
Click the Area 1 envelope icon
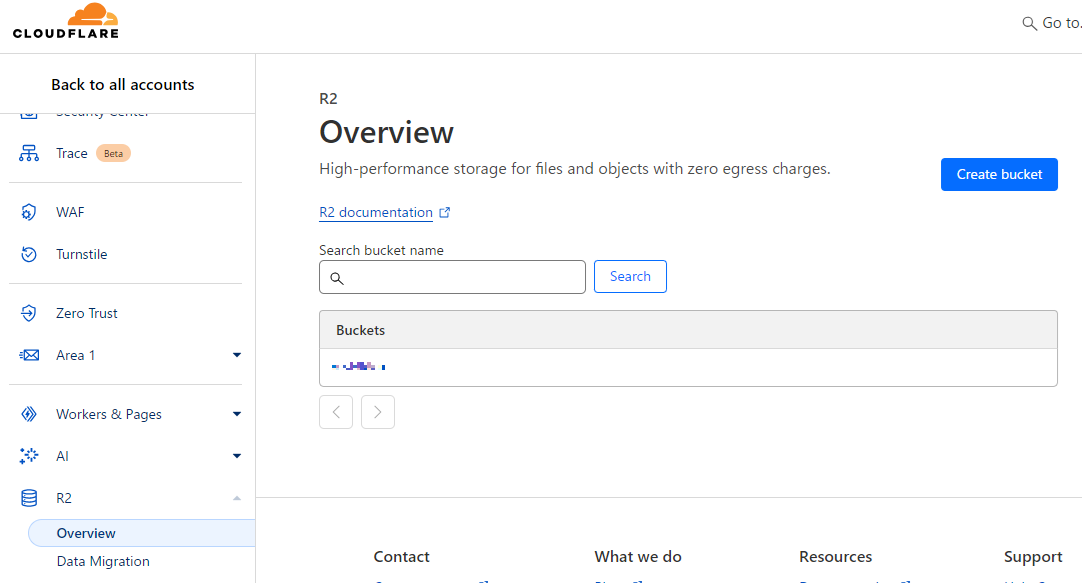pyautogui.click(x=29, y=355)
